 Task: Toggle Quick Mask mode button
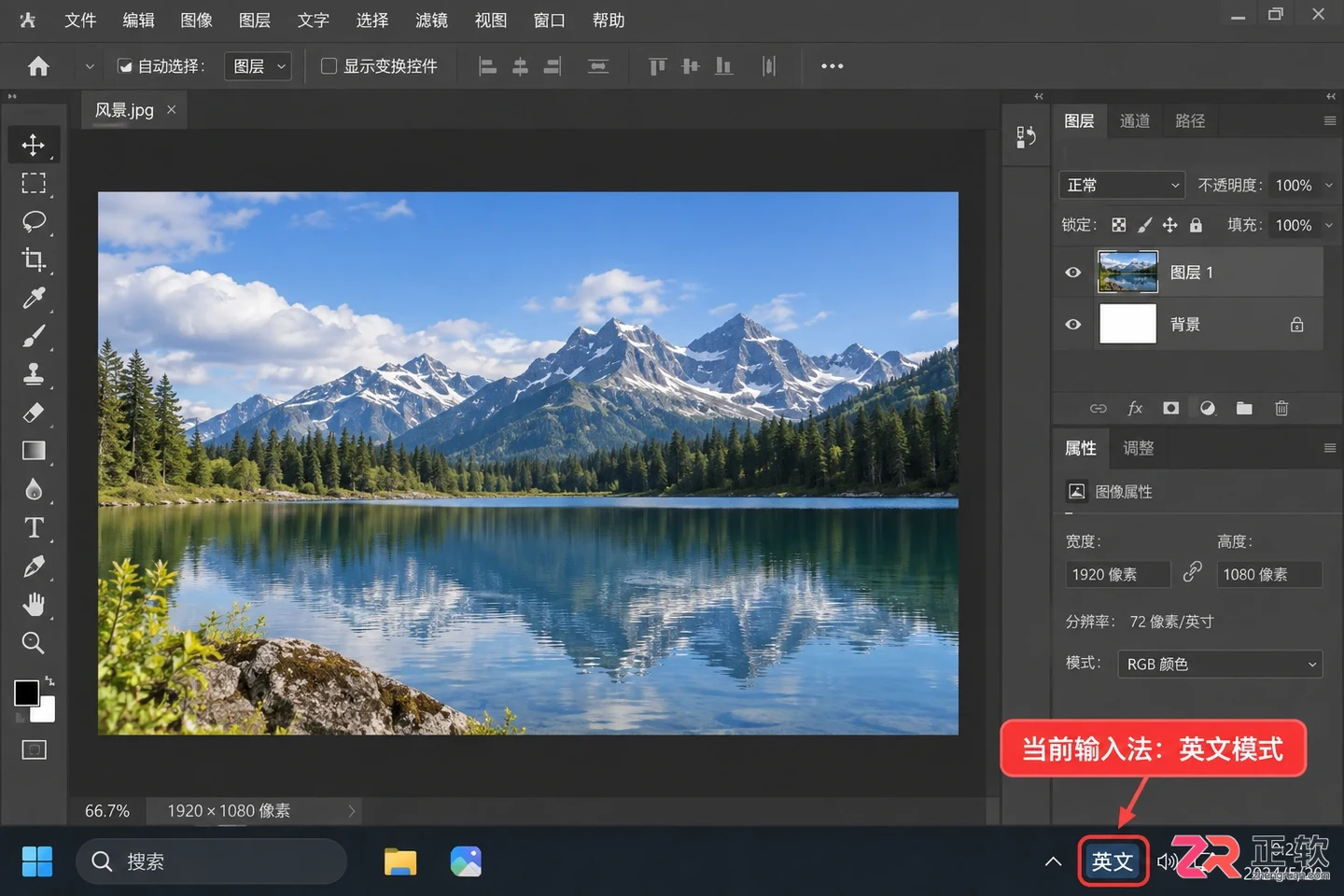34,749
